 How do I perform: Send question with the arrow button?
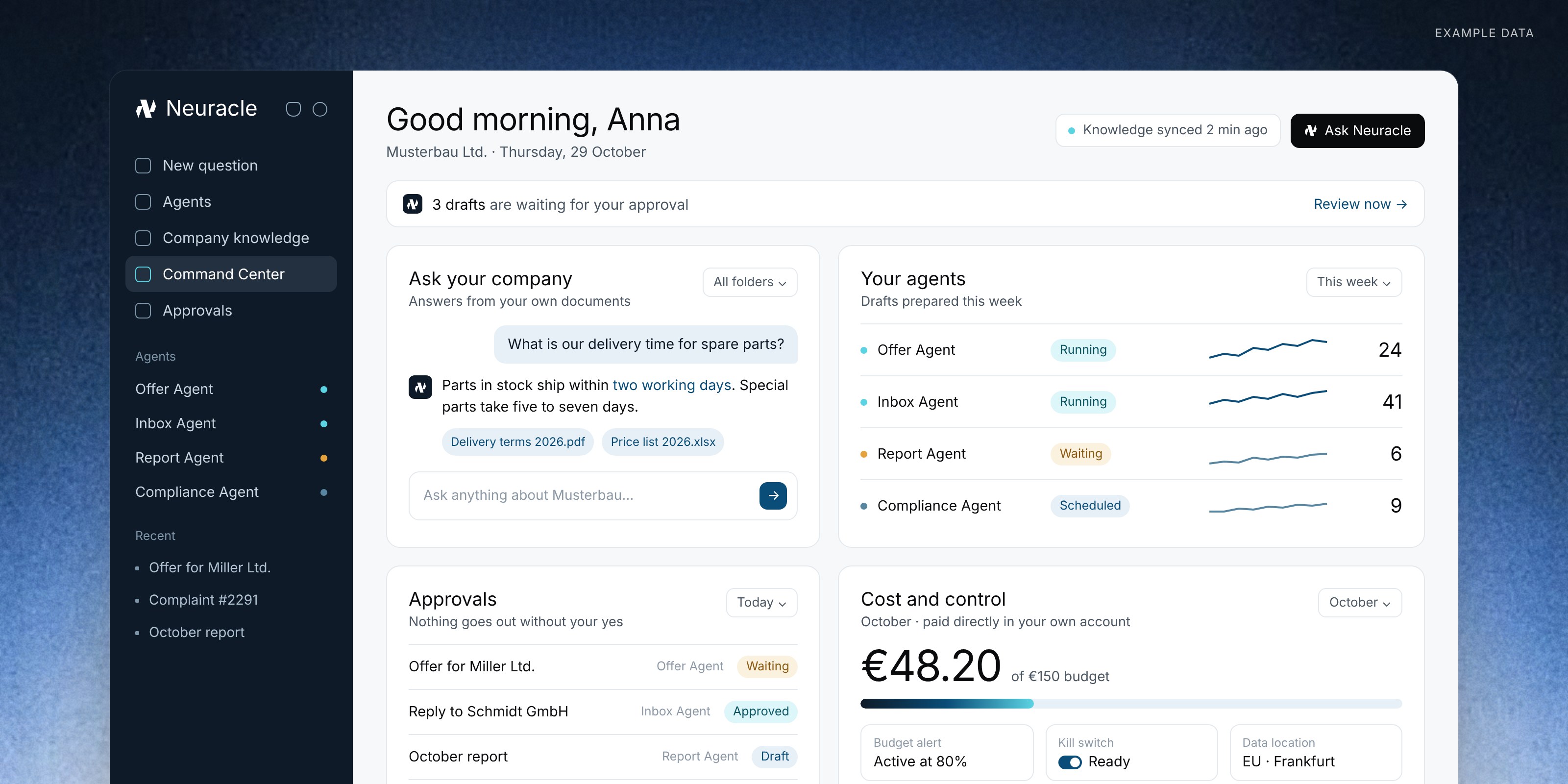[773, 495]
